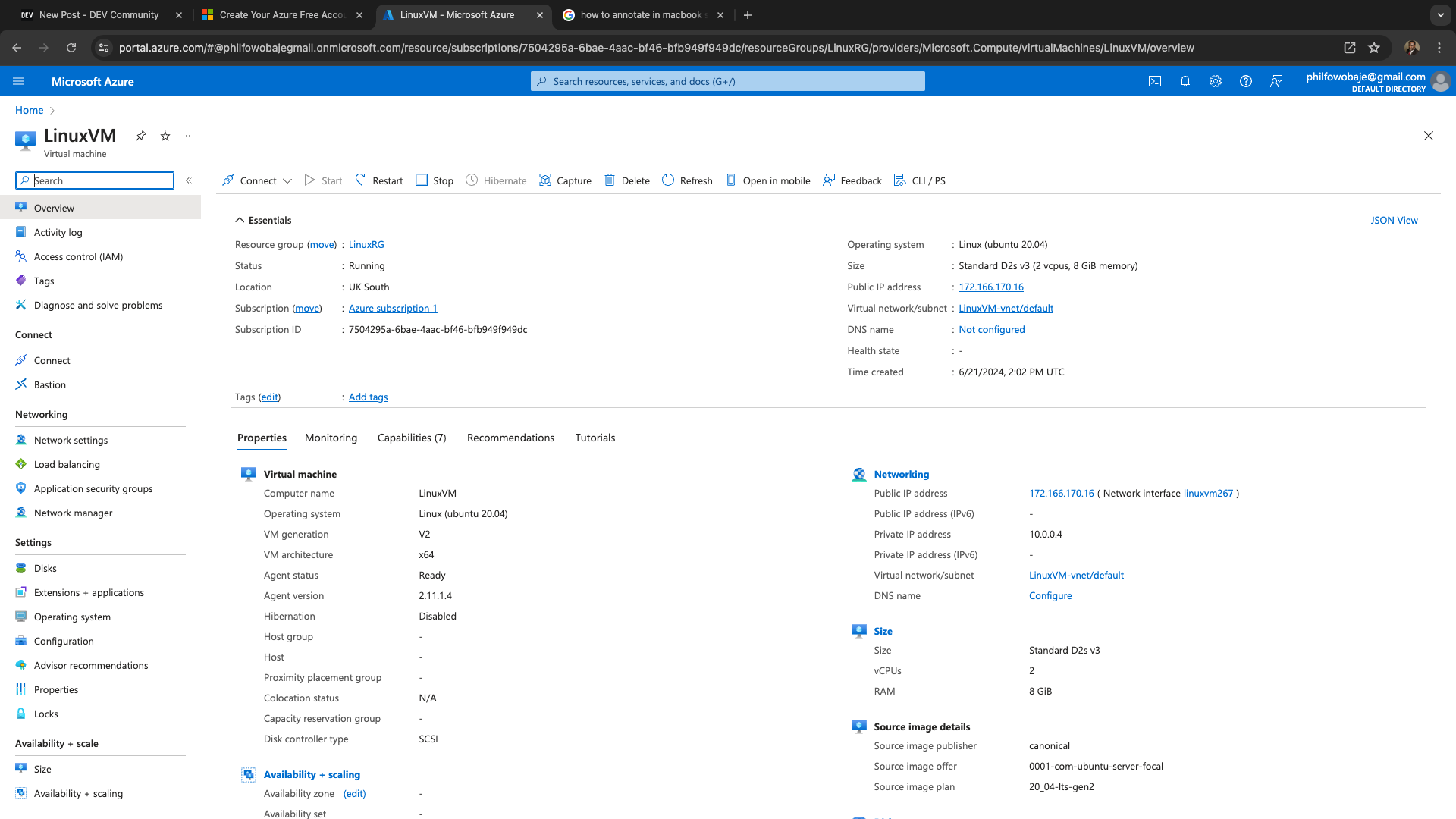Open the portal hamburger menu
This screenshot has width=1456, height=819.
pyautogui.click(x=18, y=81)
